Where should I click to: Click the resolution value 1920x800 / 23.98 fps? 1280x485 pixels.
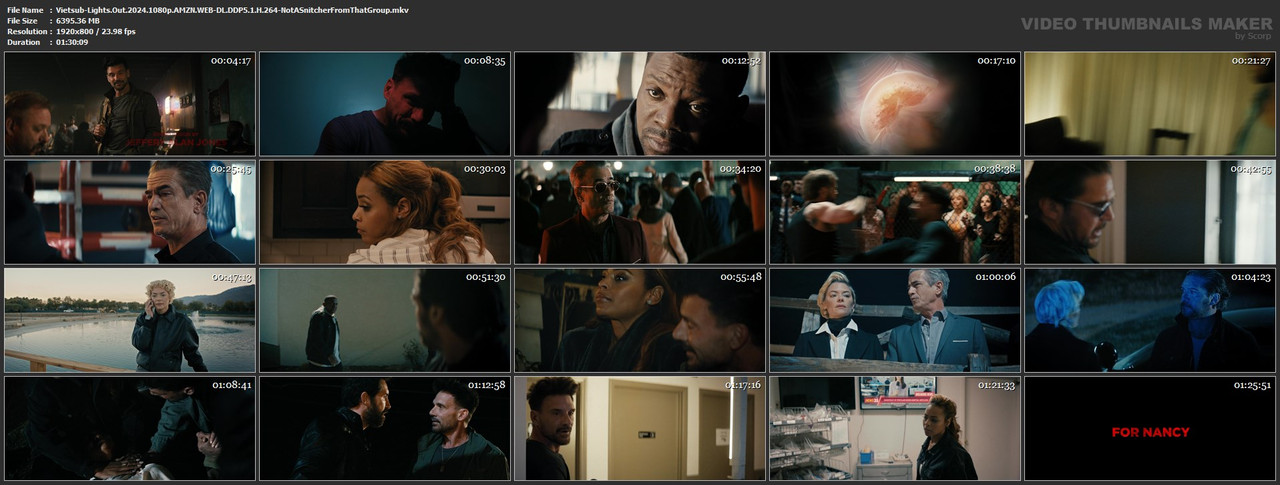coord(96,31)
